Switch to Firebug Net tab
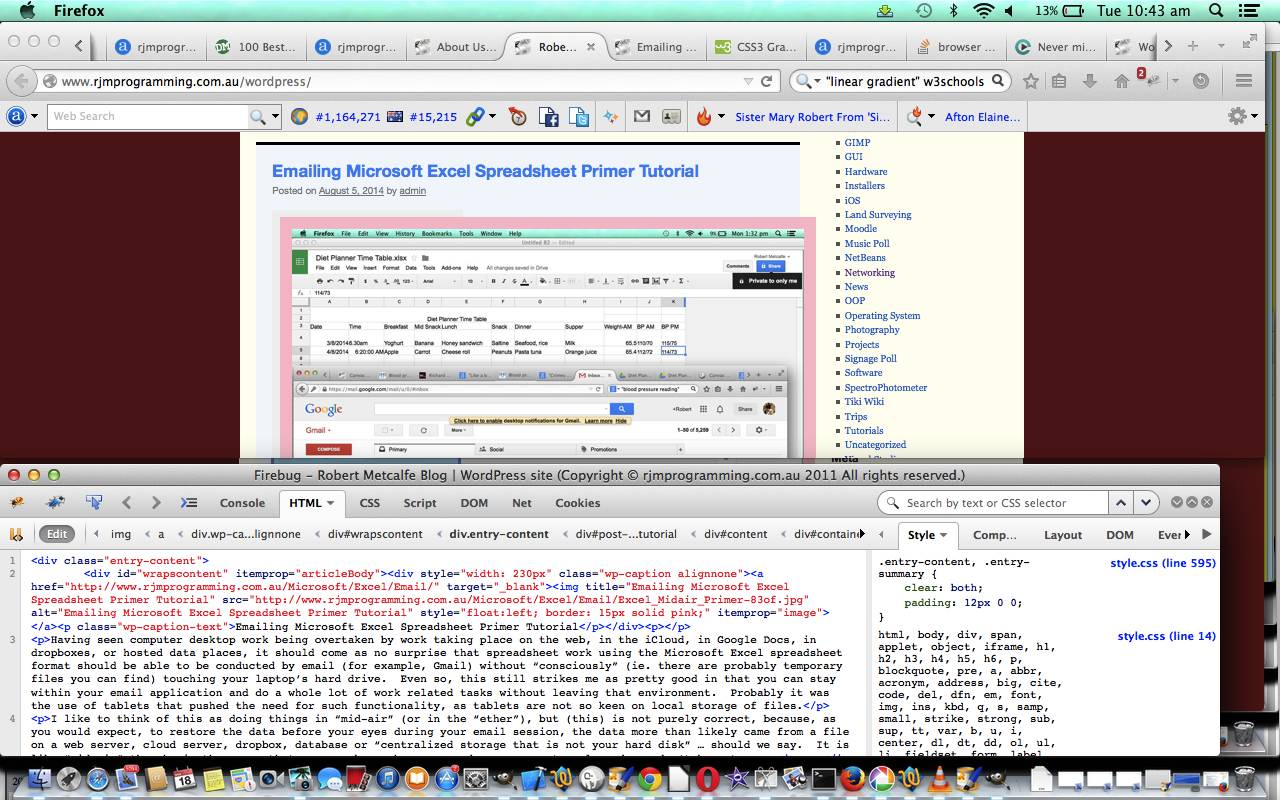1280x800 pixels. click(521, 503)
